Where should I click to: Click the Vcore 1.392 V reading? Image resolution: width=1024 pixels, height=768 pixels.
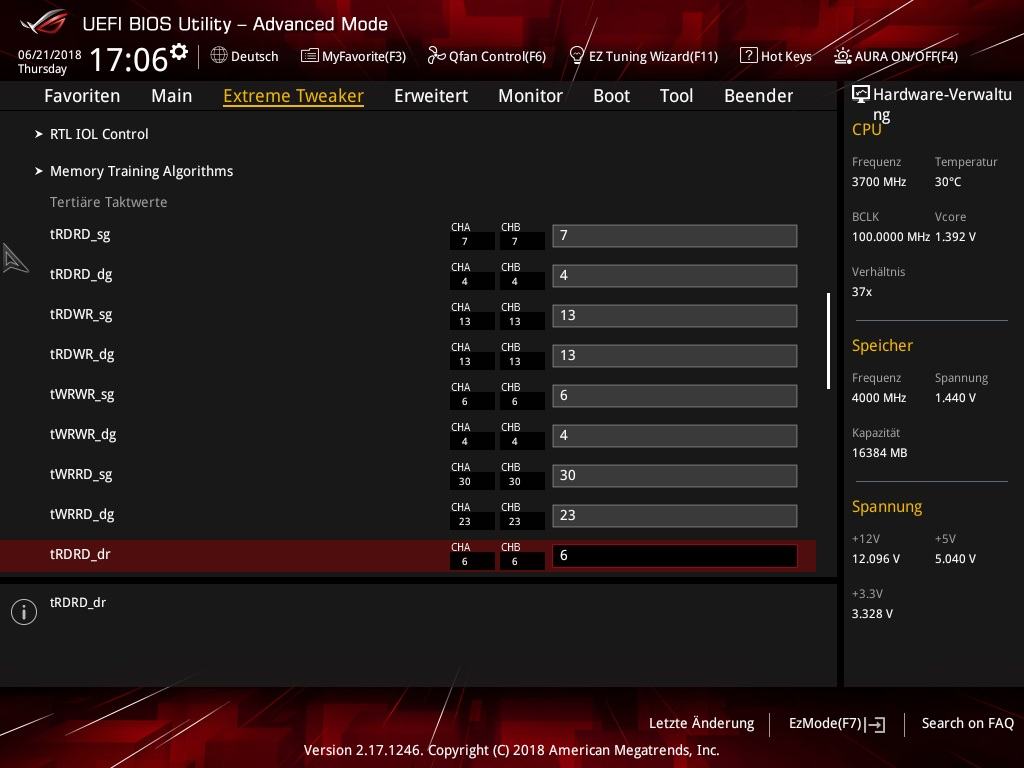(955, 237)
